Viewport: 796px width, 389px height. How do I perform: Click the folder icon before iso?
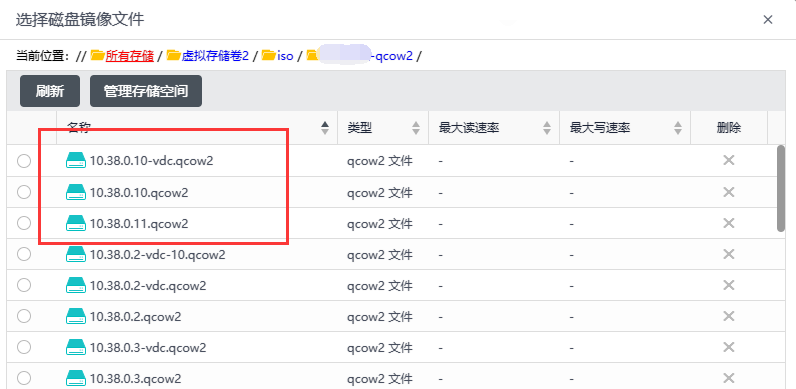pyautogui.click(x=269, y=55)
